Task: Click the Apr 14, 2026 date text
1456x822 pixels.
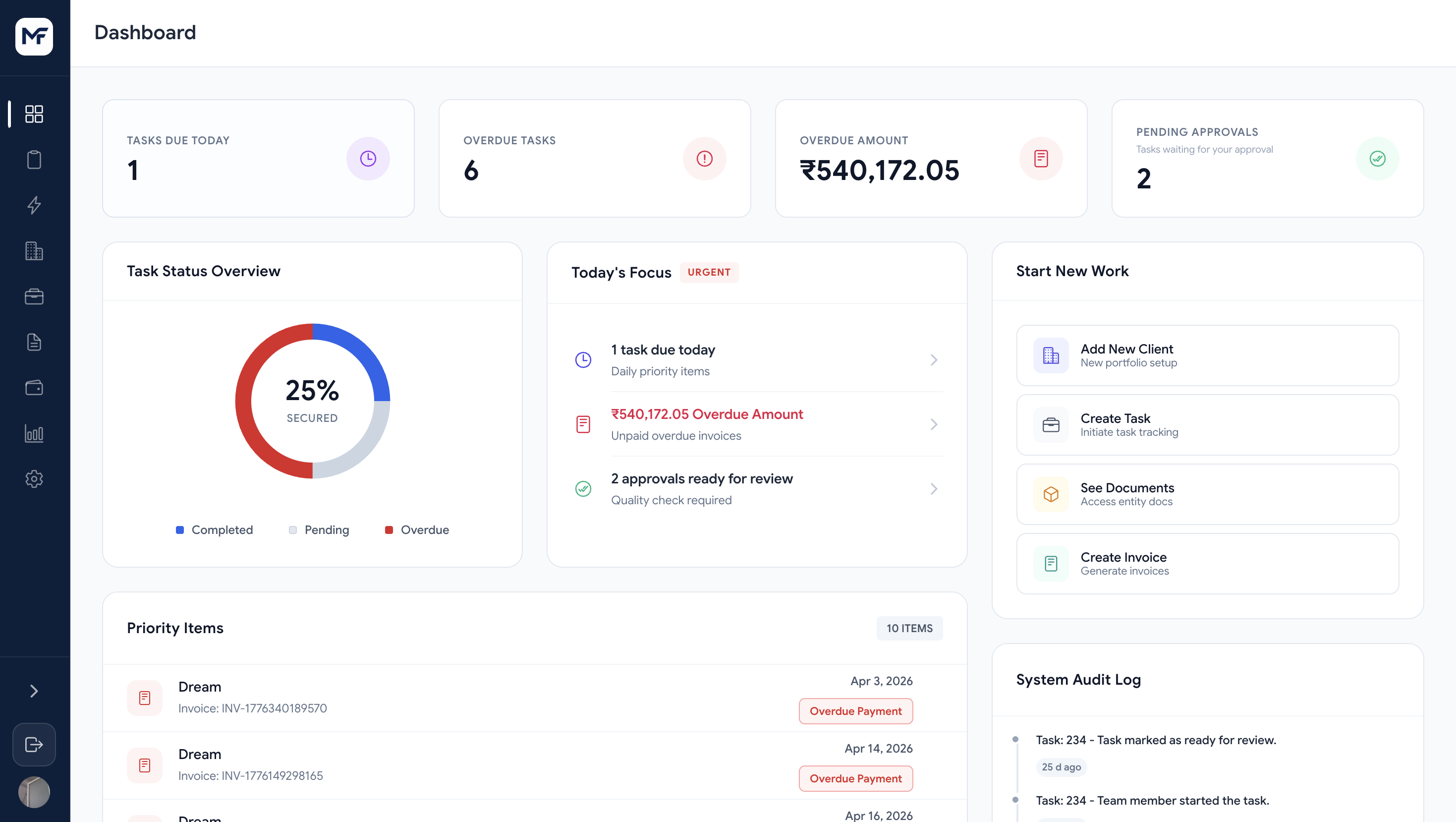Action: 878,748
